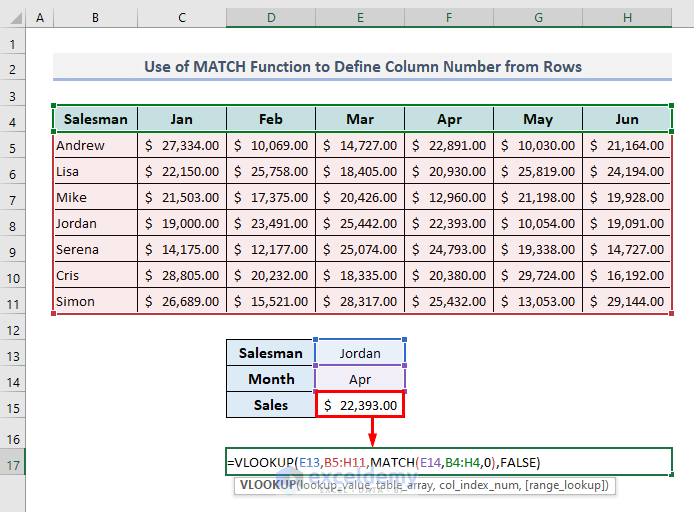Screen dimensions: 694x512
Task: Click the Salesman header in row 4
Action: [96, 119]
